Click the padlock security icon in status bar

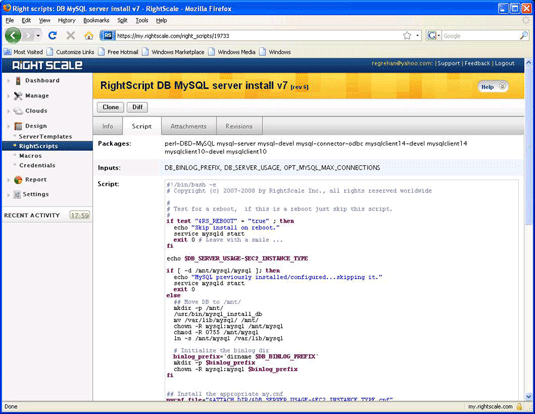click(519, 406)
